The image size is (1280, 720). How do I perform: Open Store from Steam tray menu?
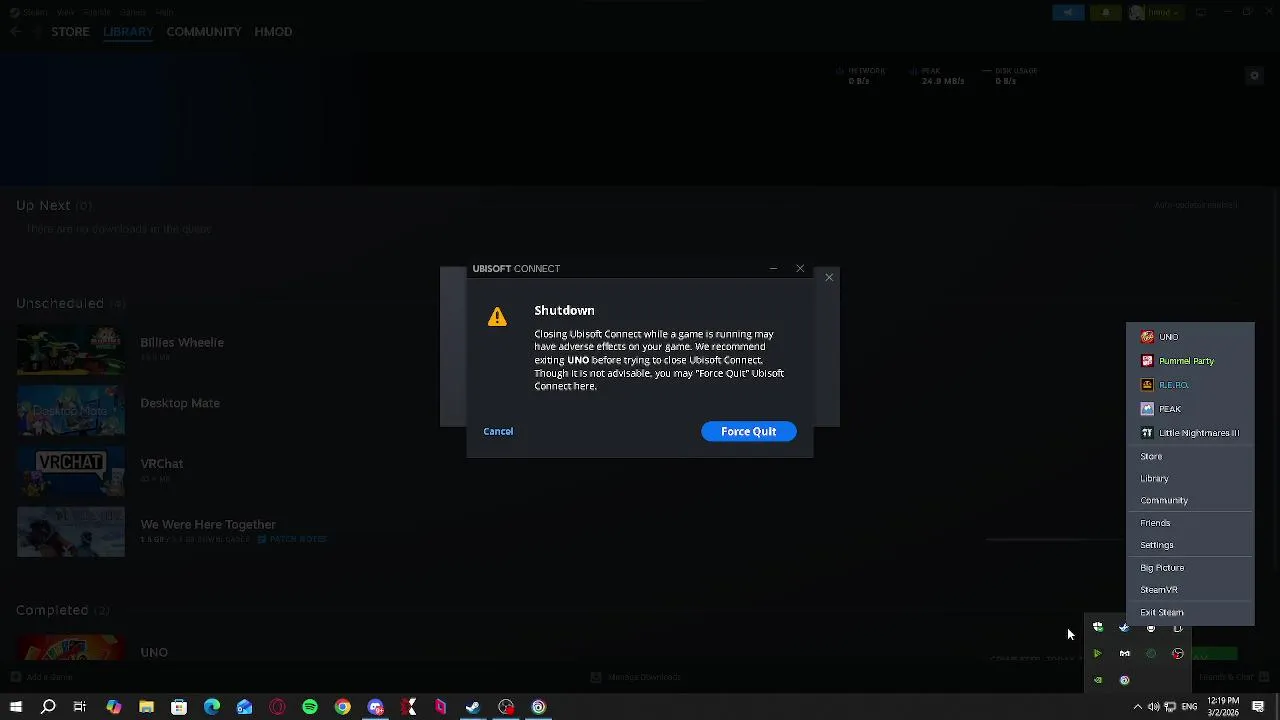1190,456
